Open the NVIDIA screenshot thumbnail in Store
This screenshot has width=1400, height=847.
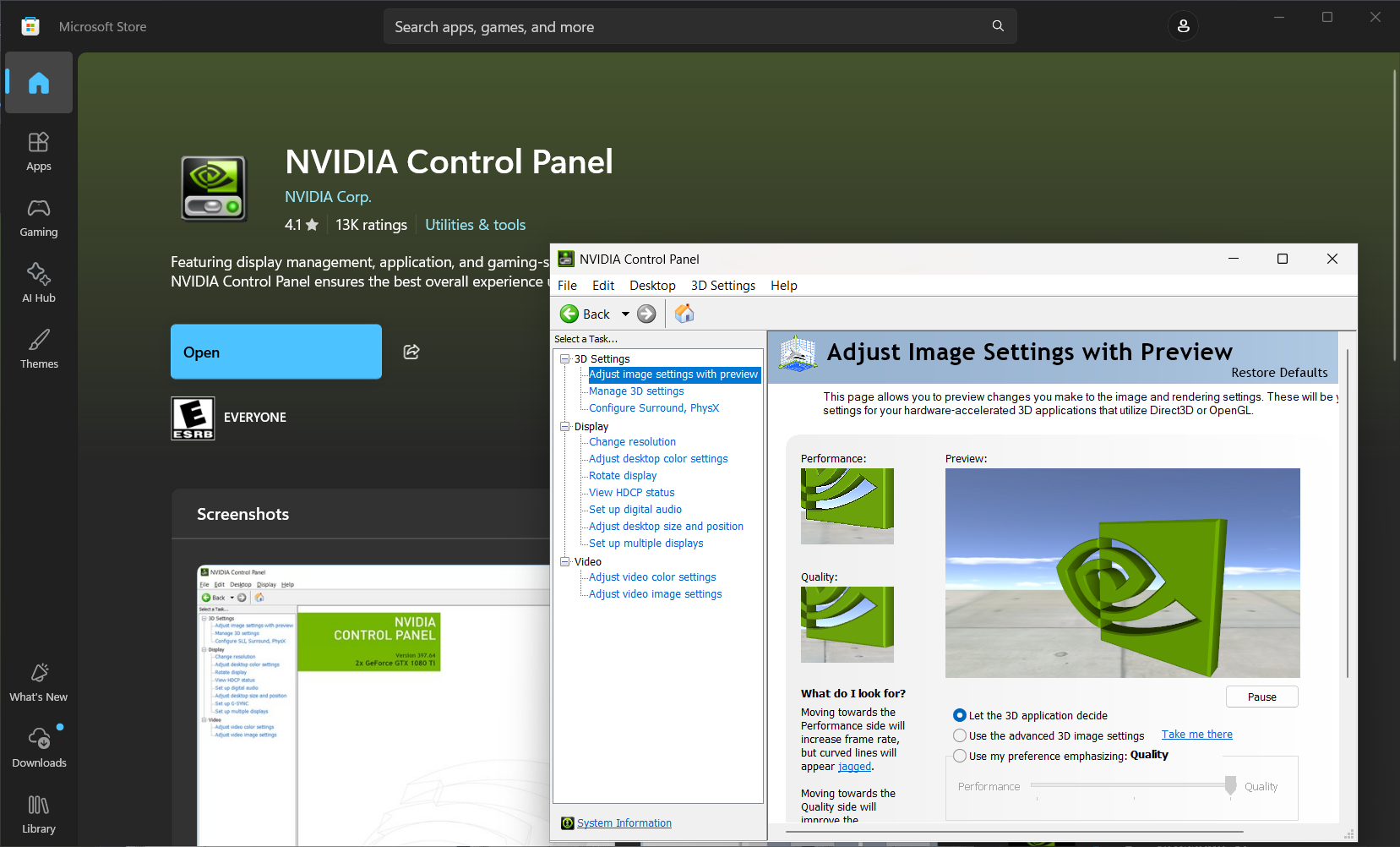[373, 705]
